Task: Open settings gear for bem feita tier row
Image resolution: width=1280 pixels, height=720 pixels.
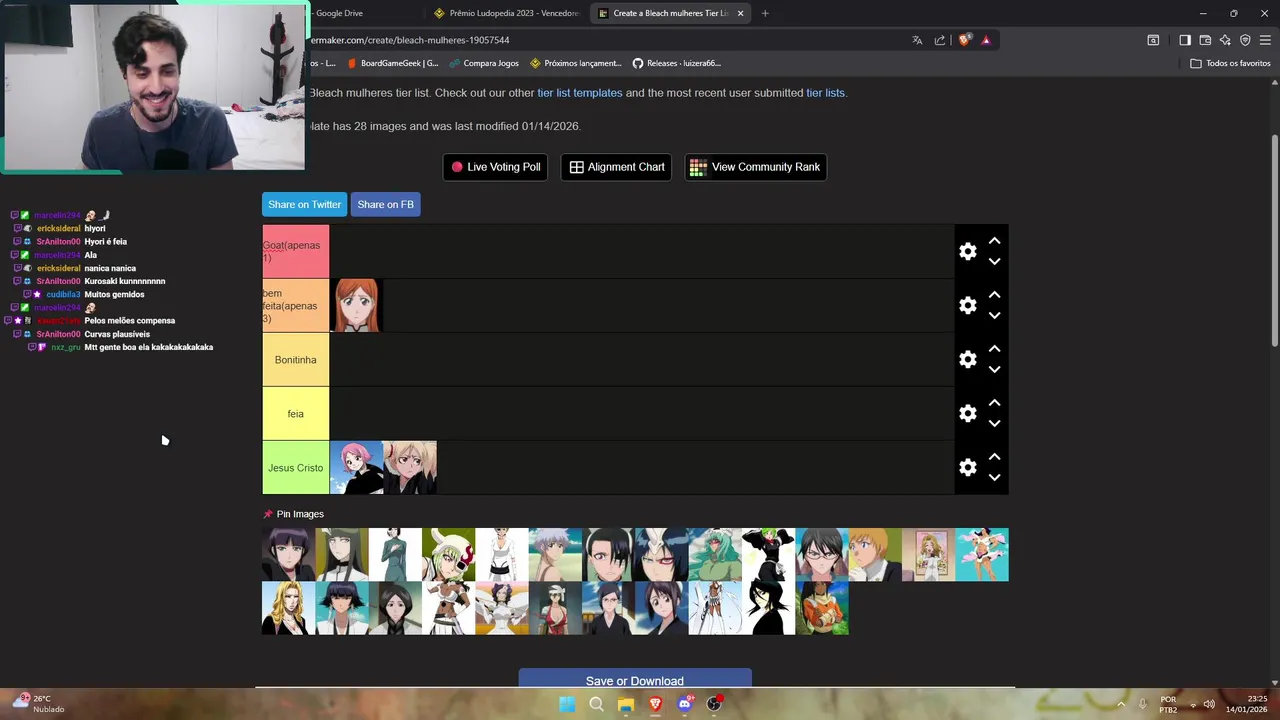Action: point(967,305)
